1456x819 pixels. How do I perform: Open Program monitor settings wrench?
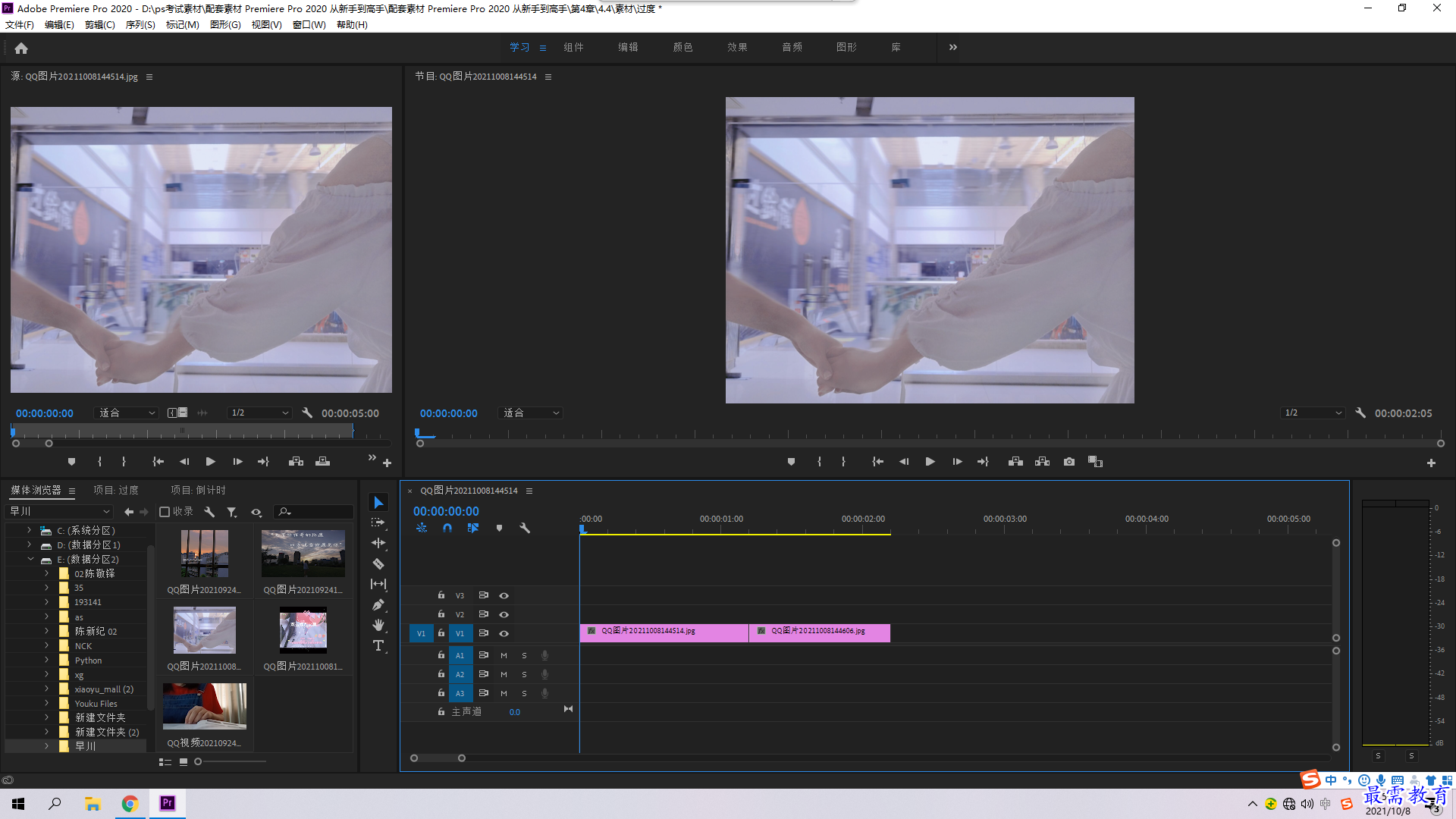tap(1360, 413)
